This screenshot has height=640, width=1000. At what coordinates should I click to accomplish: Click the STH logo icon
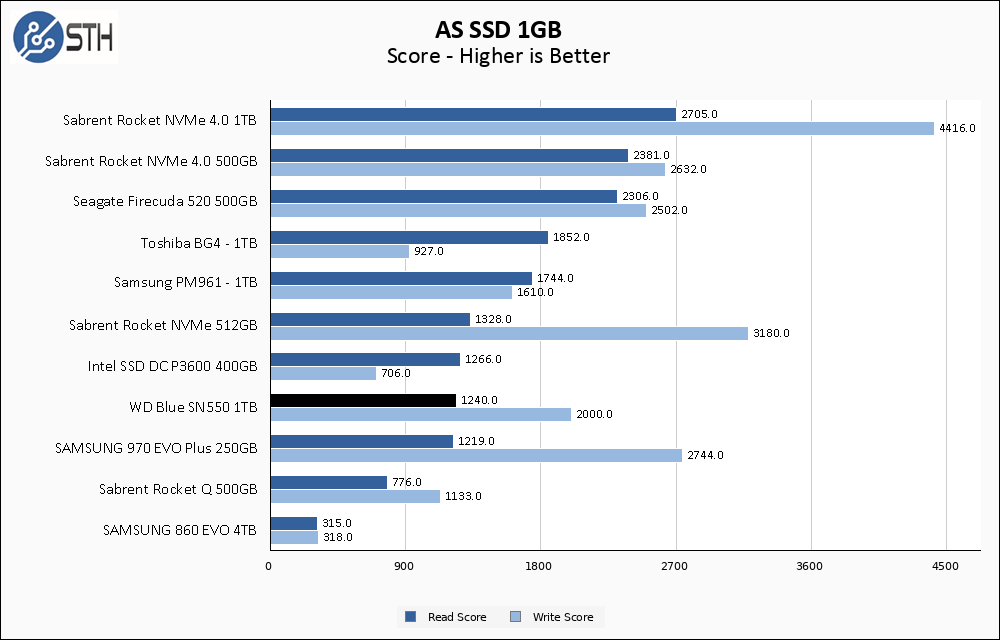(64, 37)
